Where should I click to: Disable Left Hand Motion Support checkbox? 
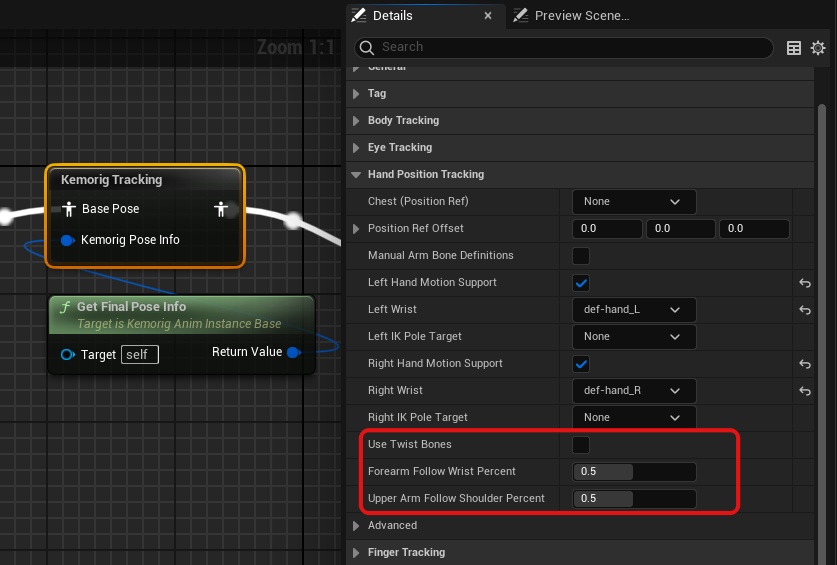(x=580, y=283)
